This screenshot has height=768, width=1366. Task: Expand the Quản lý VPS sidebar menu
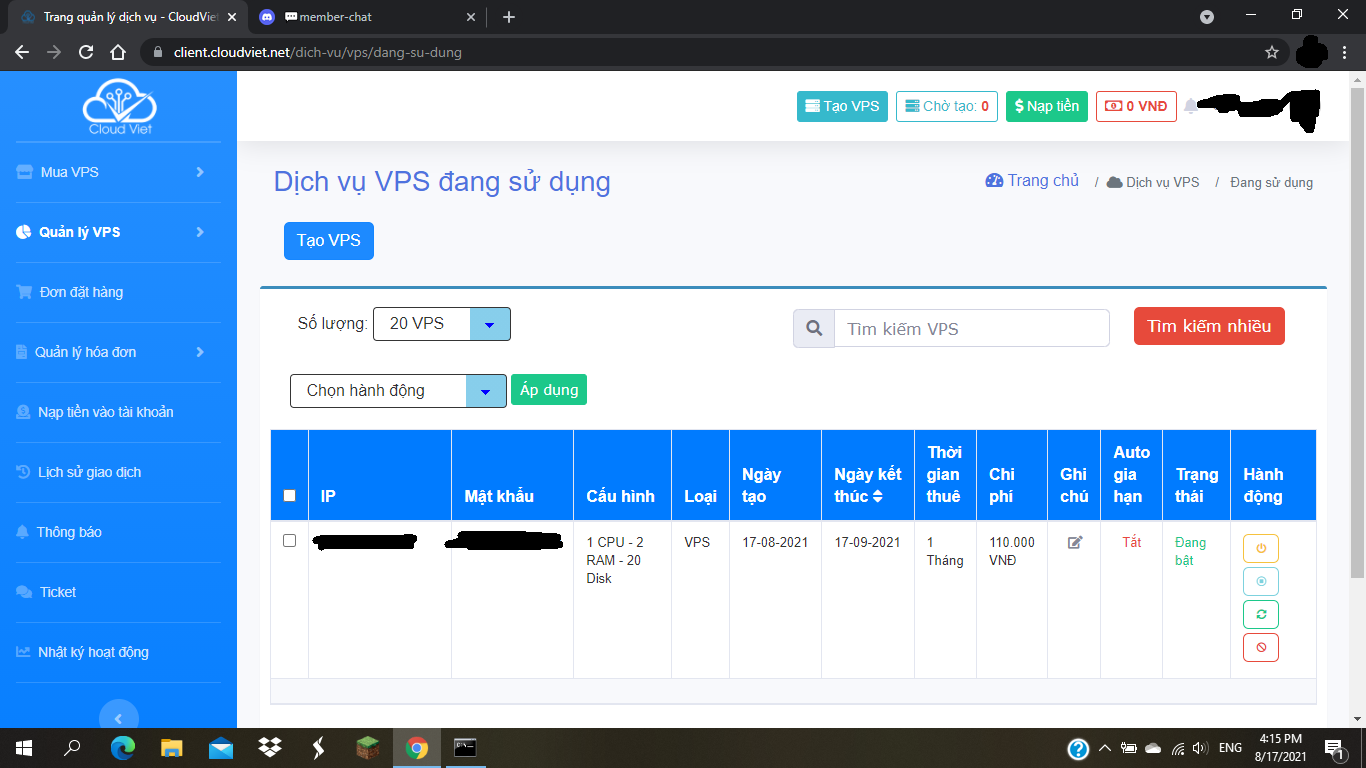click(x=118, y=232)
